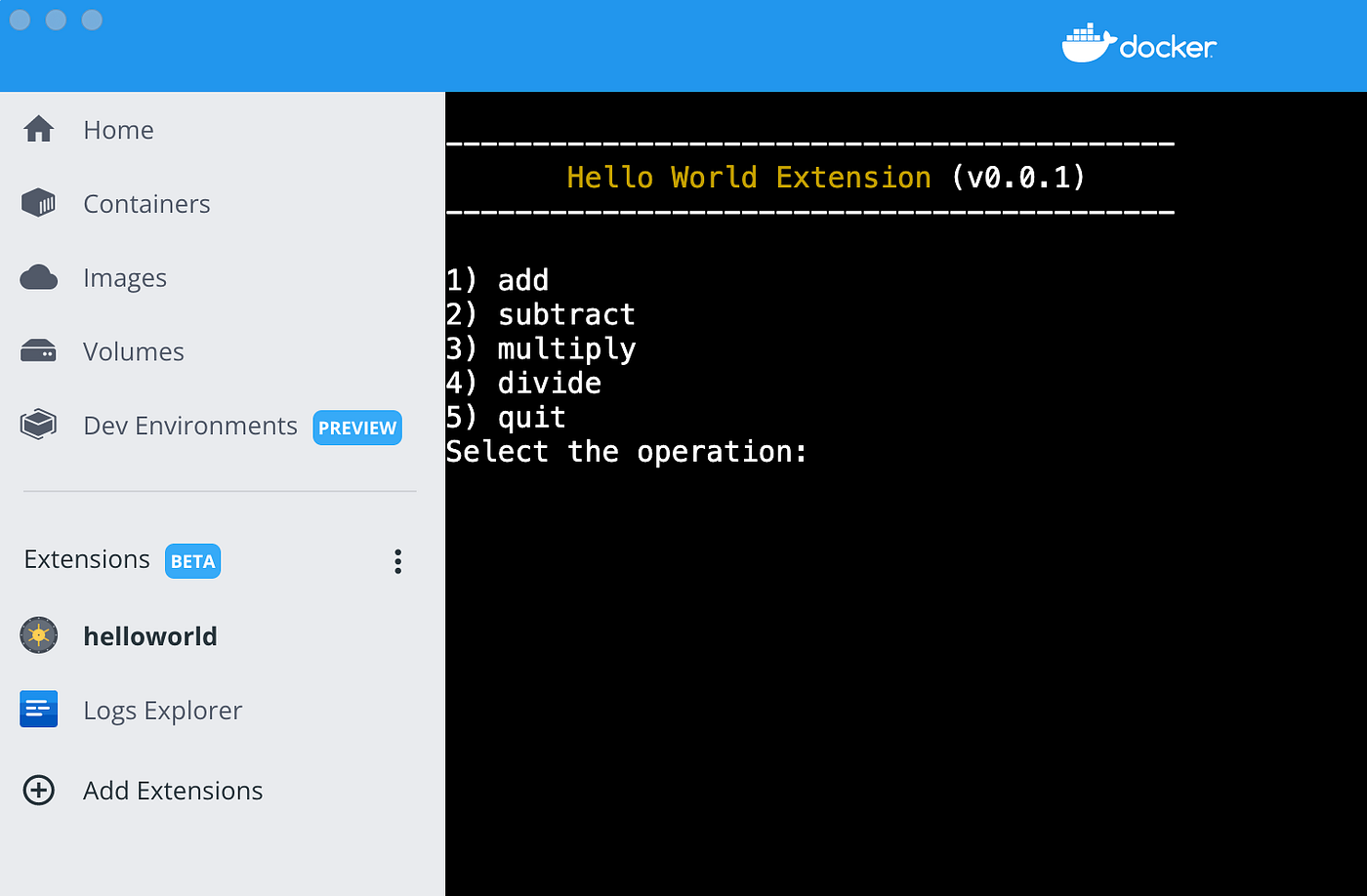Viewport: 1367px width, 896px height.
Task: Click the Home icon in the sidebar
Action: [x=38, y=129]
